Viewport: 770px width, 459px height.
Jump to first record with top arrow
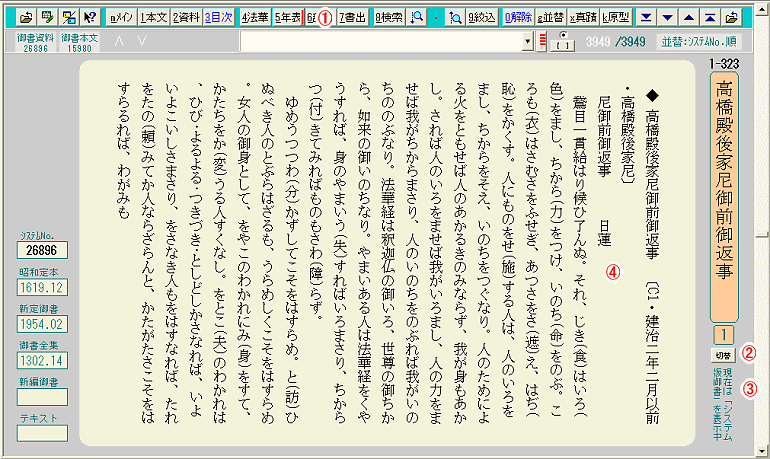point(709,17)
